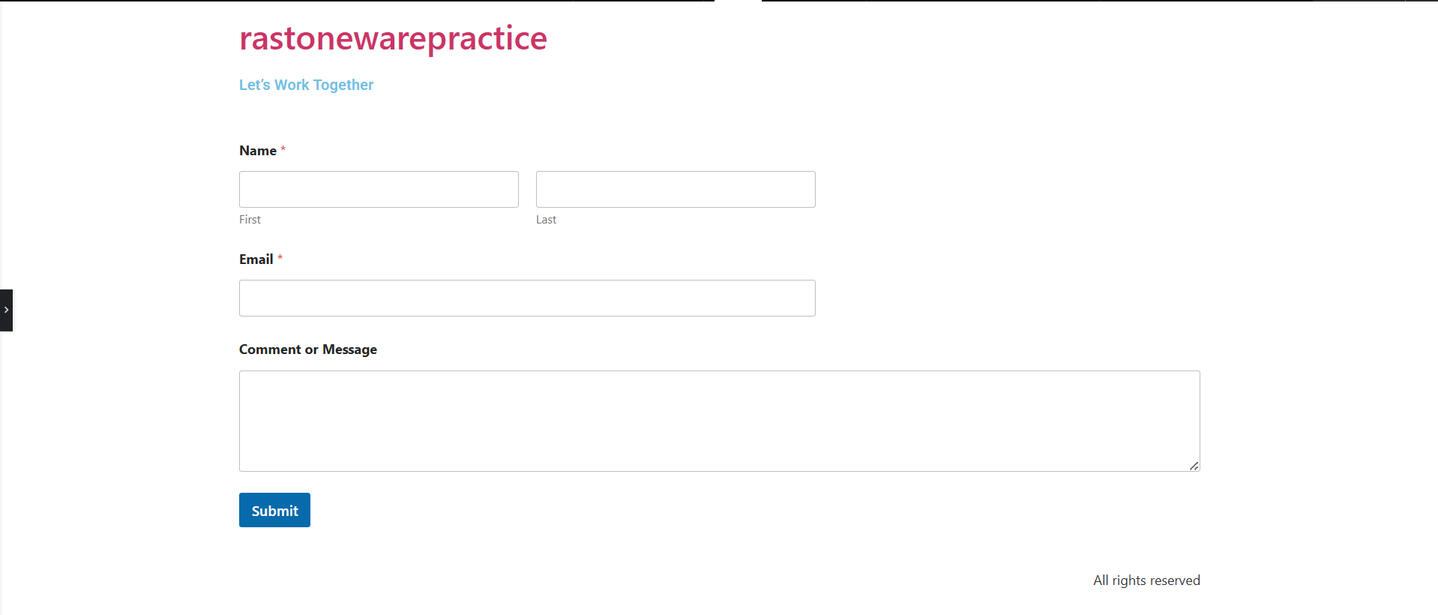Click the dark tab on left edge
The image size is (1438, 615).
click(x=6, y=310)
